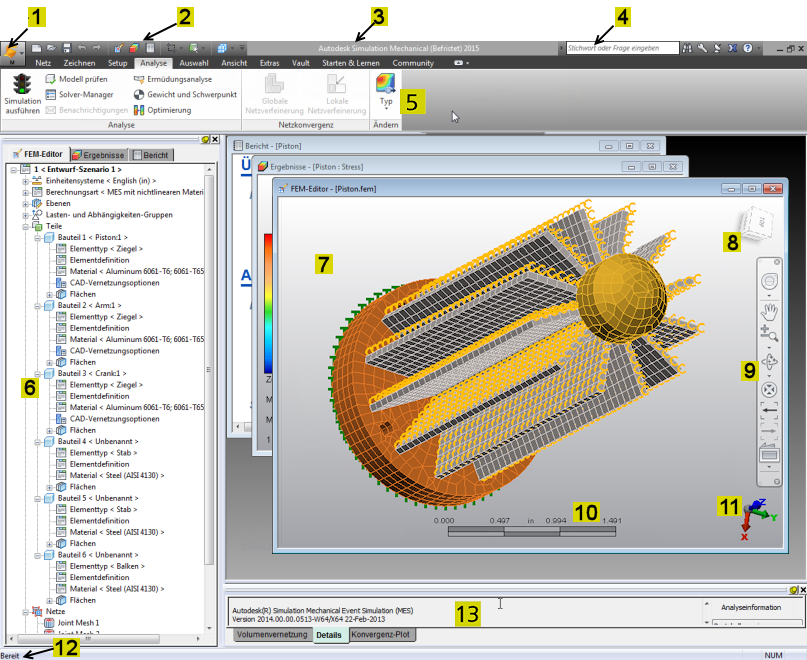Switch to the Ergebnisse browser tab

point(98,154)
